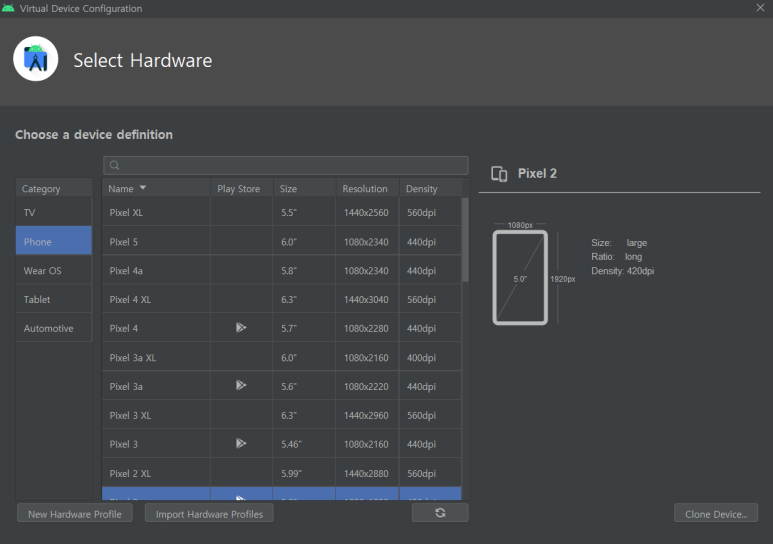Select the Tablet category
Viewport: 773px width, 544px height.
click(x=54, y=299)
